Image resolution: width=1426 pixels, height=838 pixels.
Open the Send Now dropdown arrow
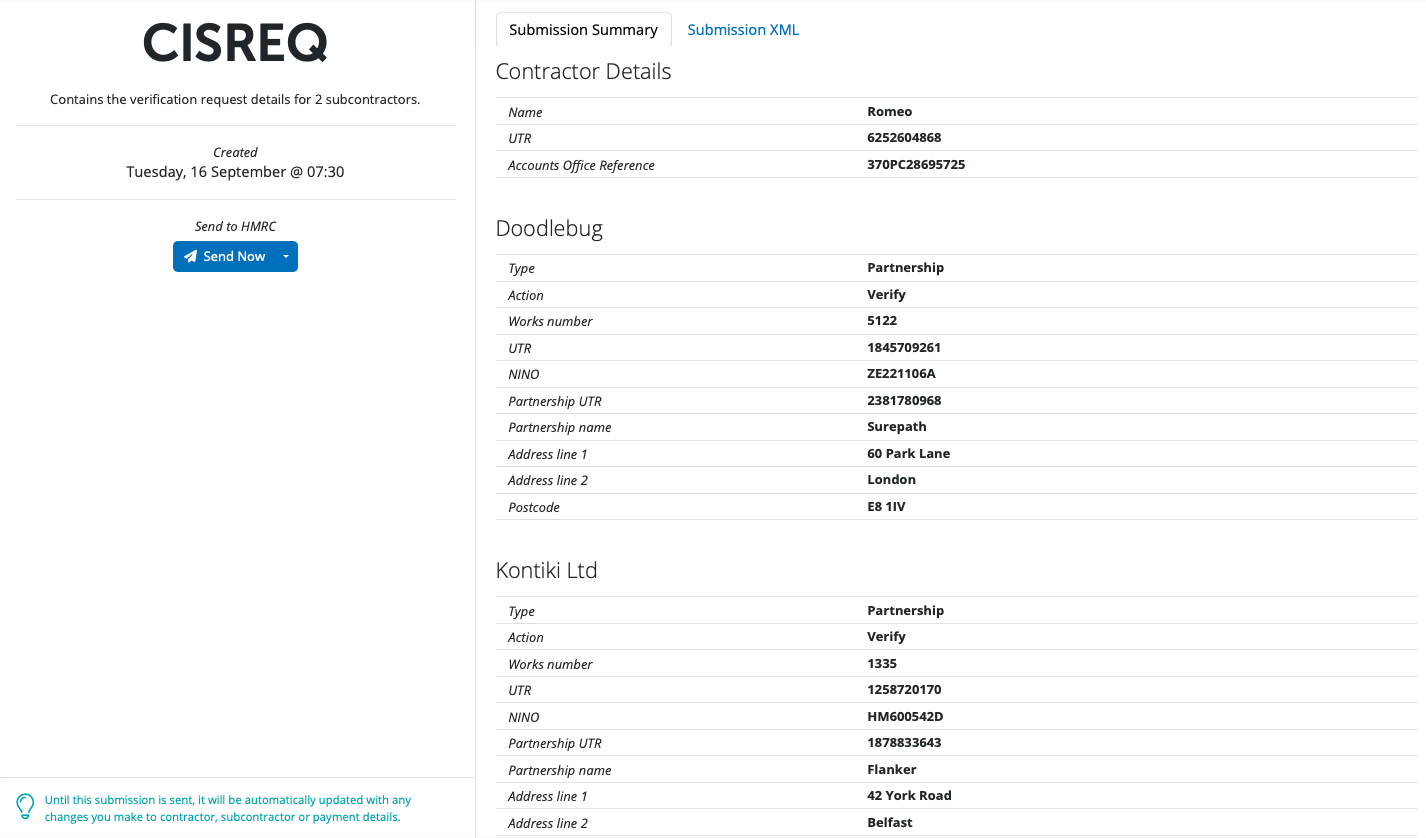[x=286, y=257]
